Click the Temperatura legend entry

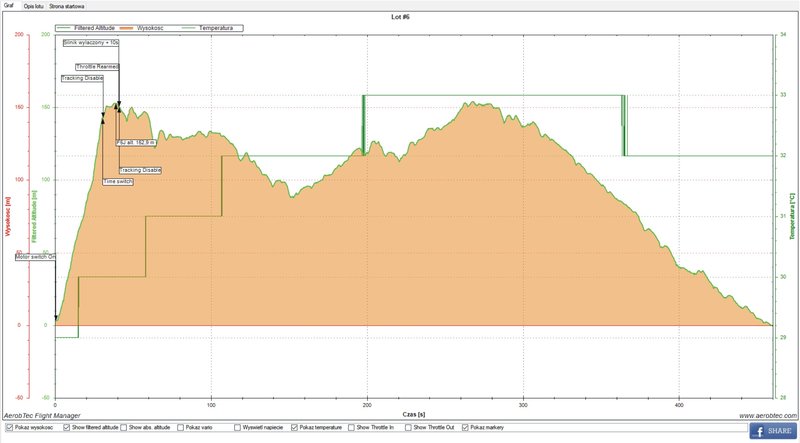[x=214, y=28]
